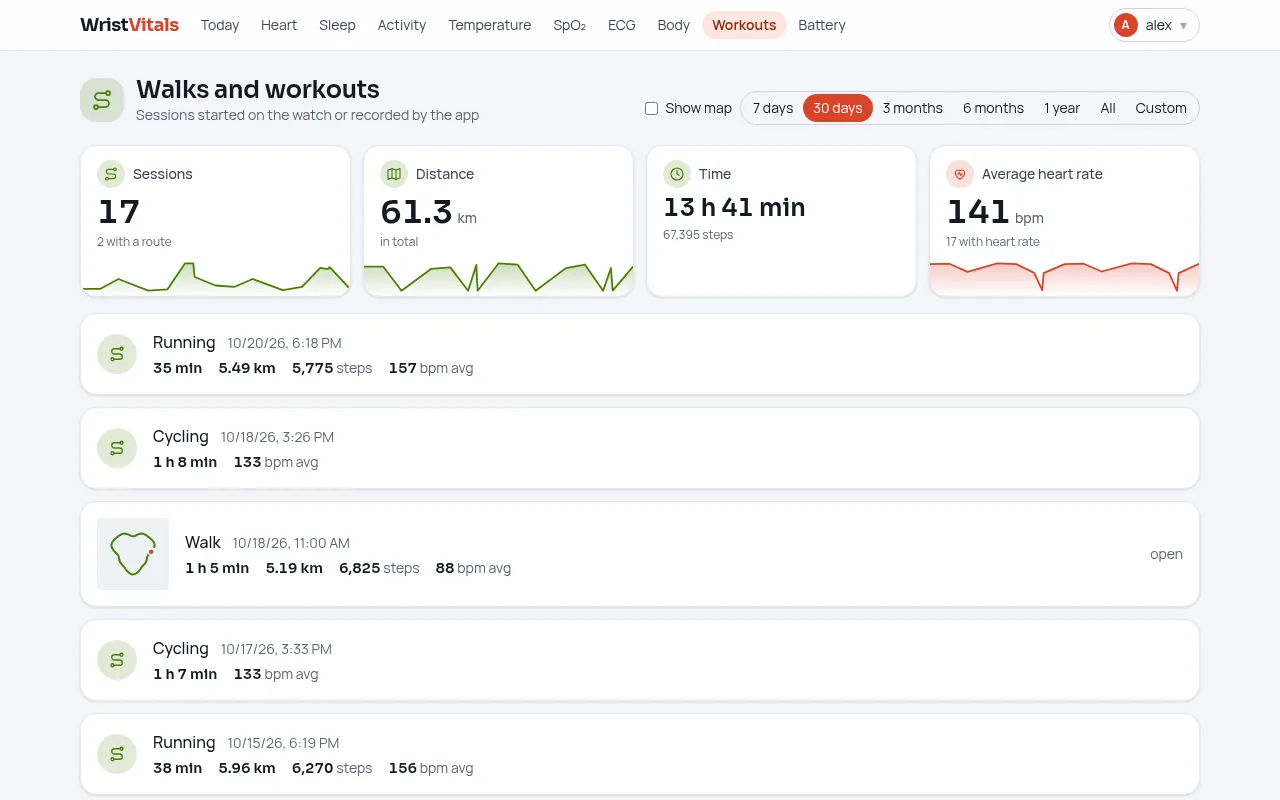Click the Cycling 10/17/26, 3:33 PM title
The height and width of the screenshot is (800, 1280).
click(x=242, y=649)
